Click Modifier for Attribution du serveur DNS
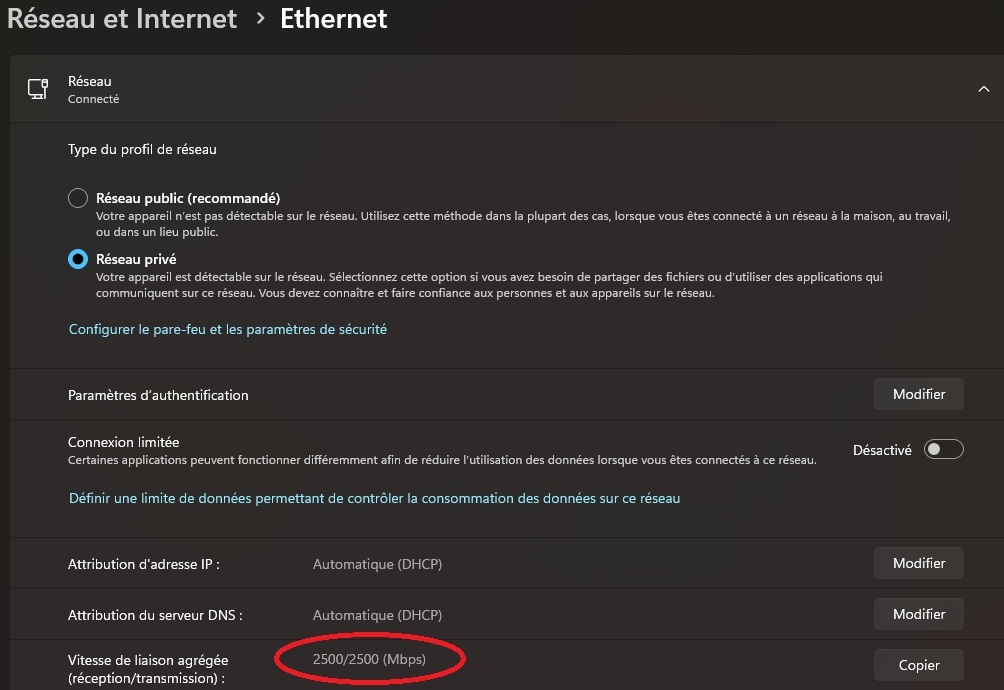 pyautogui.click(x=918, y=614)
